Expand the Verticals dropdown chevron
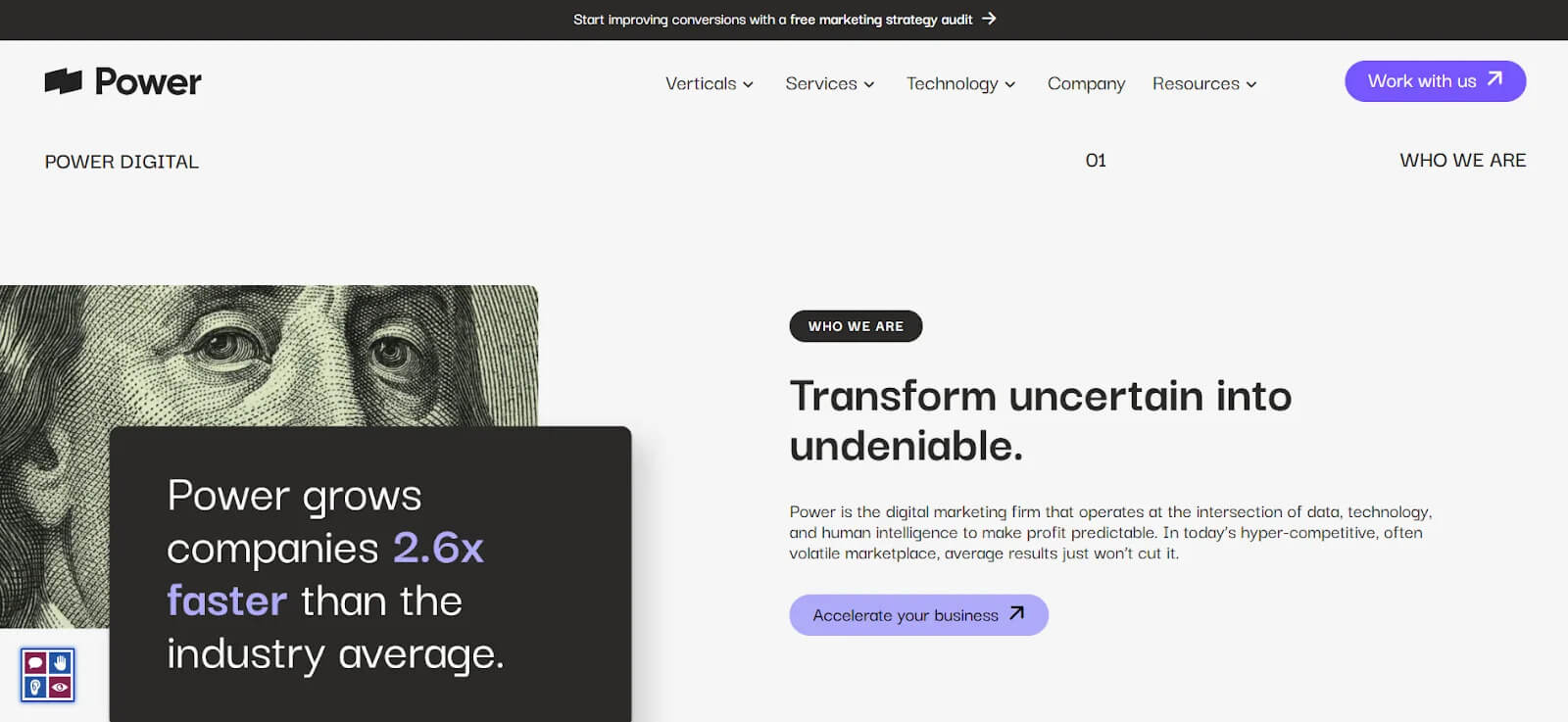 (x=748, y=84)
